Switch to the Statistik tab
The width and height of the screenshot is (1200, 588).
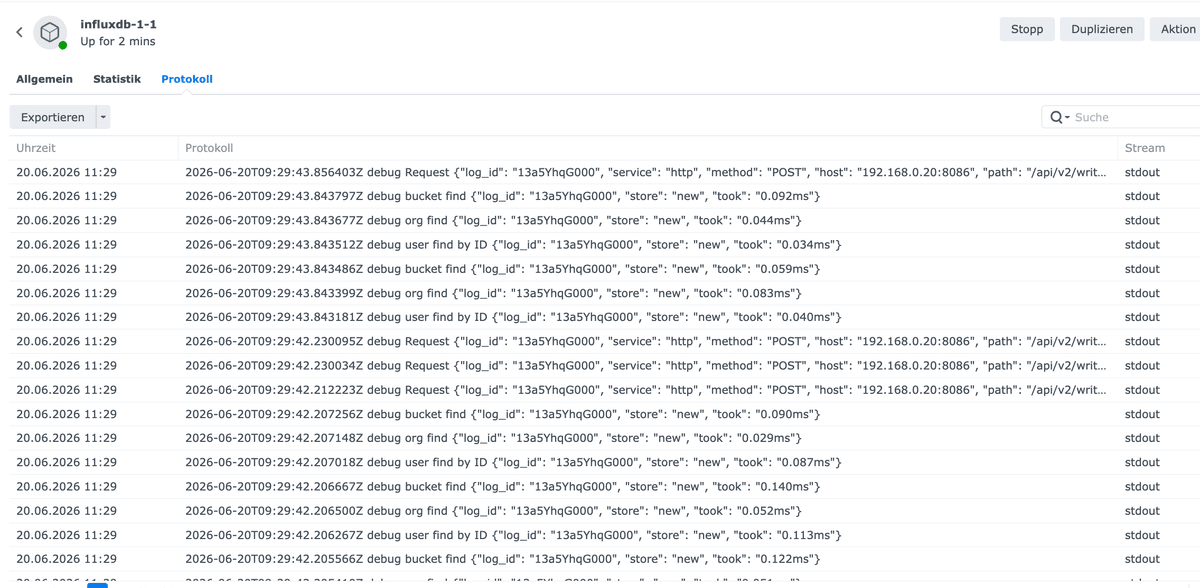pyautogui.click(x=117, y=79)
